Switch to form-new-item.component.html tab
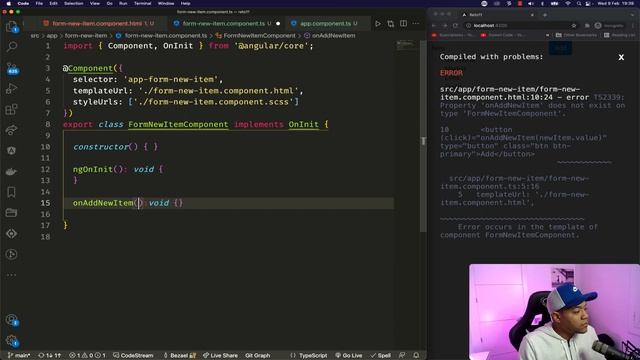Image resolution: width=640 pixels, height=360 pixels. [97, 24]
